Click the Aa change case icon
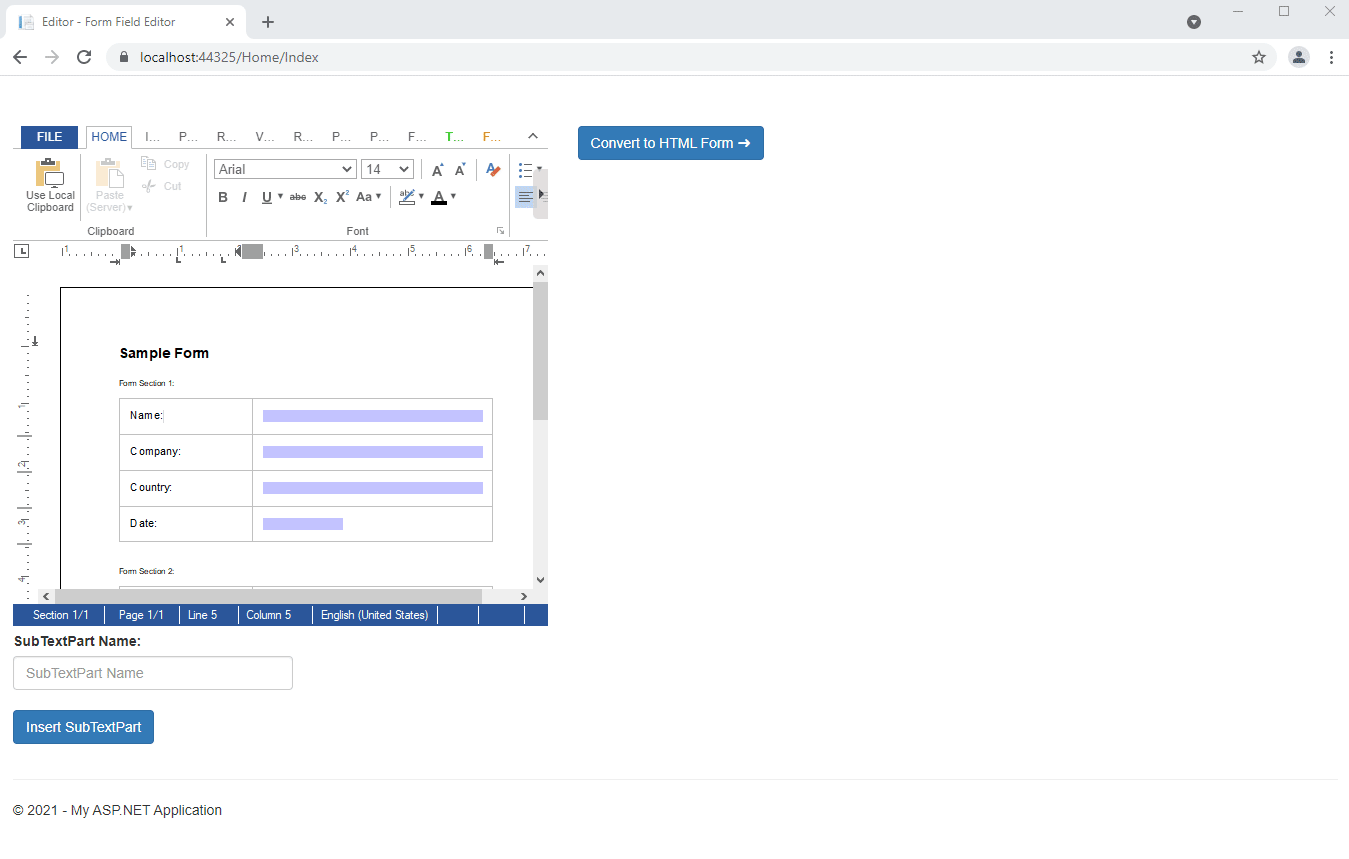The image size is (1349, 859). (x=364, y=197)
